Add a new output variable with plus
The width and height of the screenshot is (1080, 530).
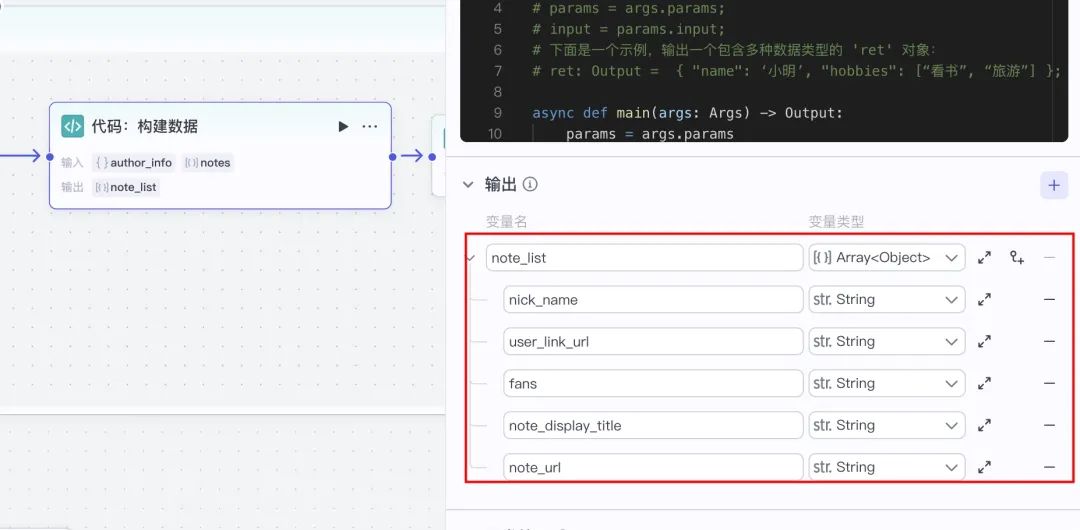coord(1054,185)
